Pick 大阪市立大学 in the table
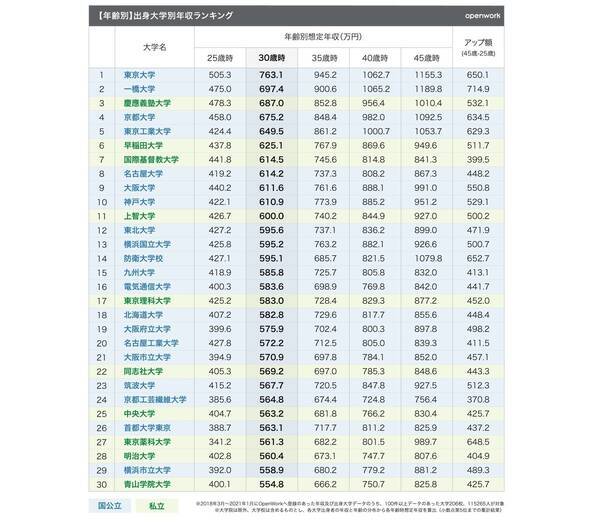This screenshot has height=523, width=600. pos(147,357)
